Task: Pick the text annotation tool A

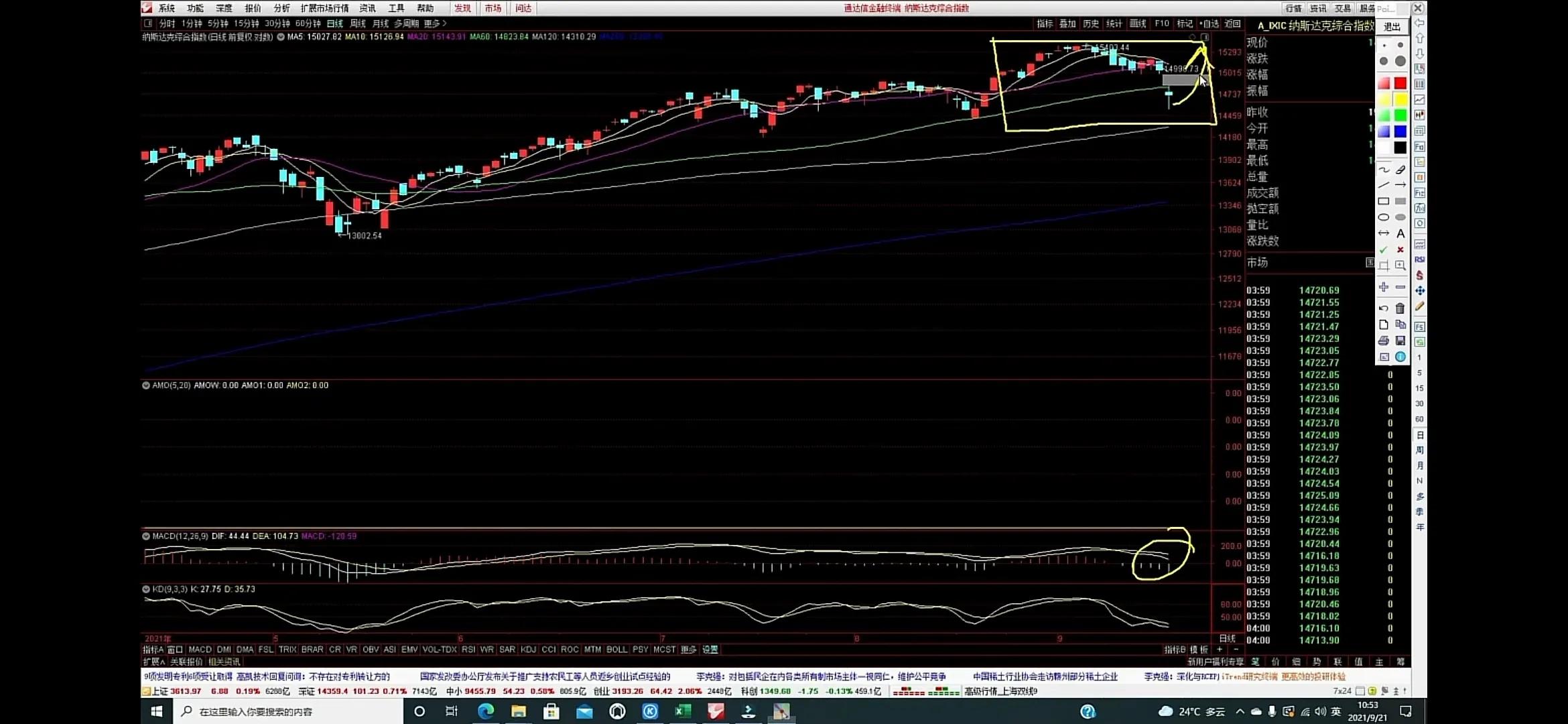Action: 1400,233
